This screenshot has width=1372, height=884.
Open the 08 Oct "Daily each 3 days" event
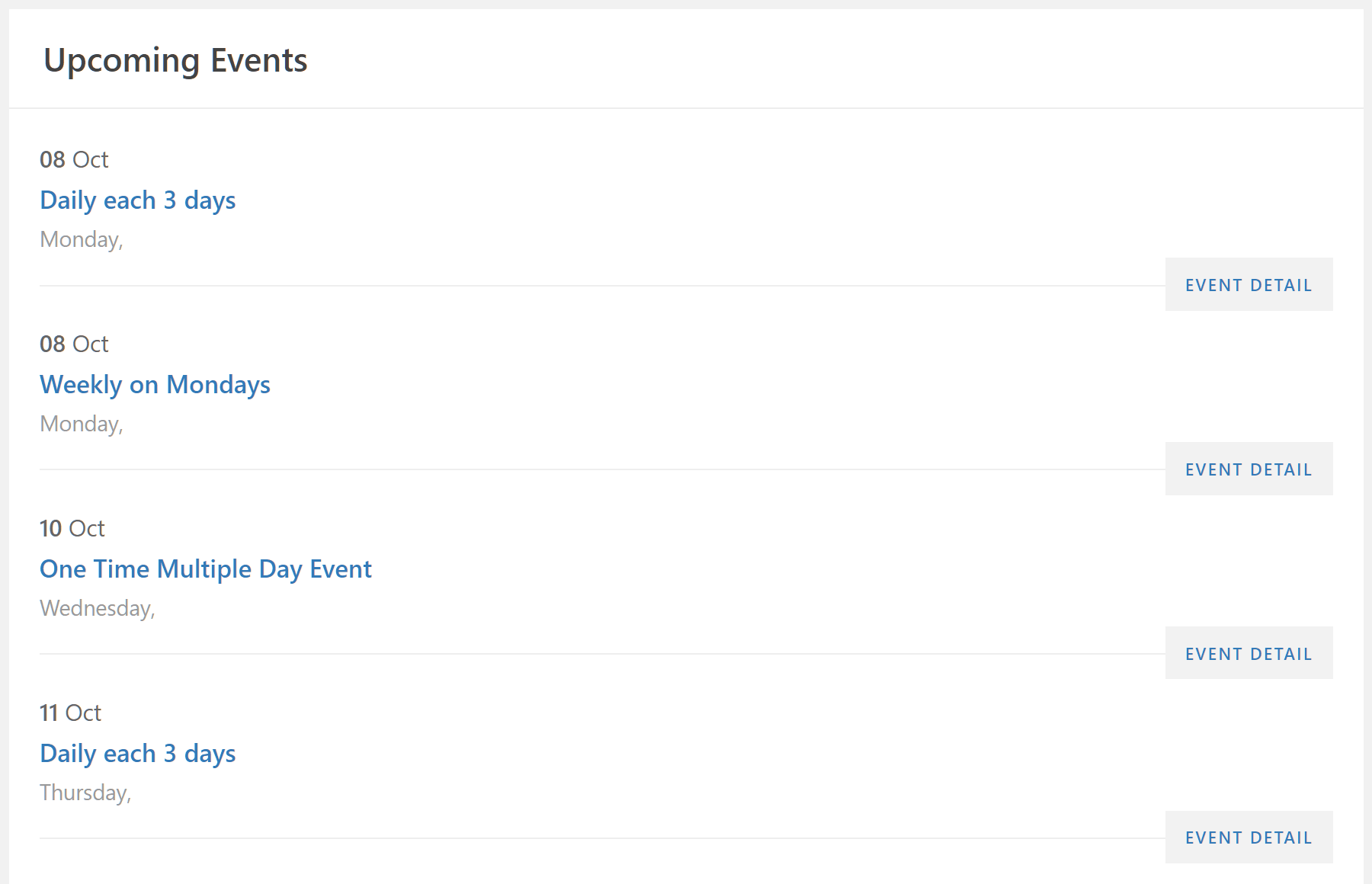[137, 200]
